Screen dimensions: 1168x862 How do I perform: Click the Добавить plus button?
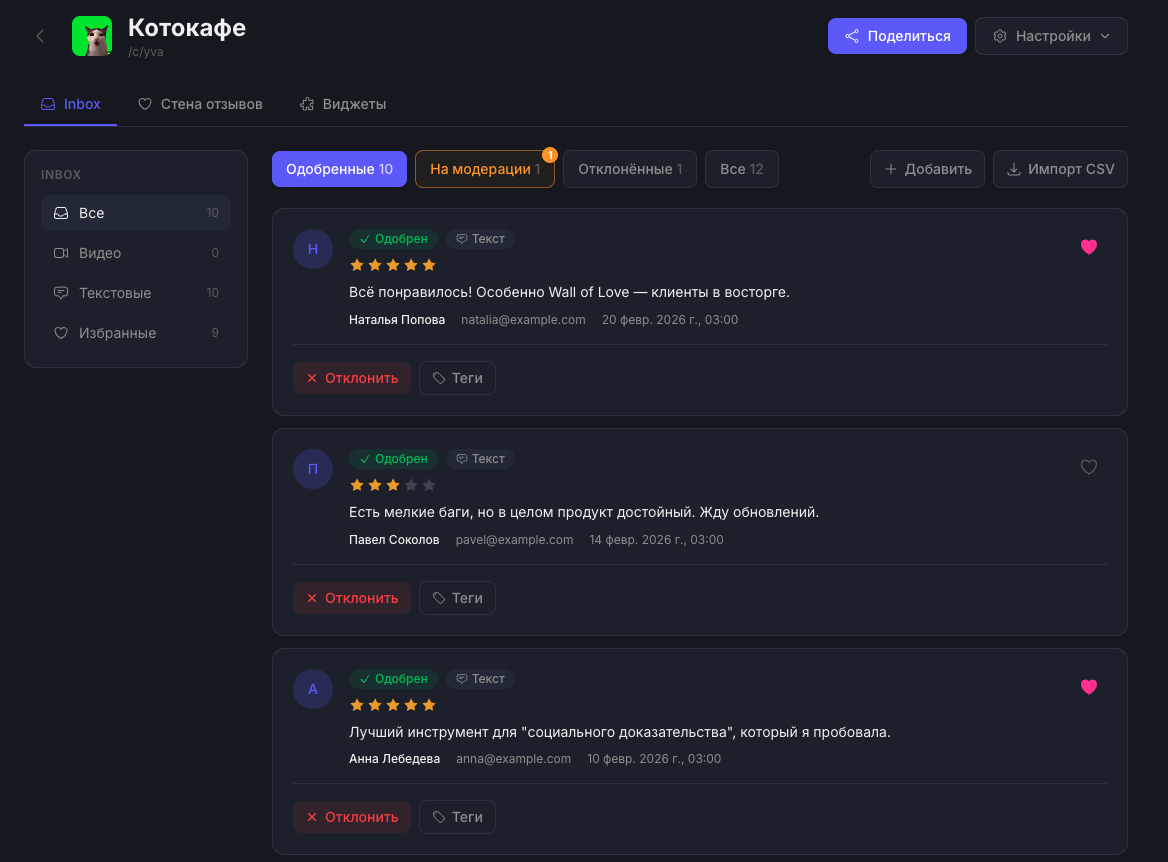pyautogui.click(x=927, y=169)
